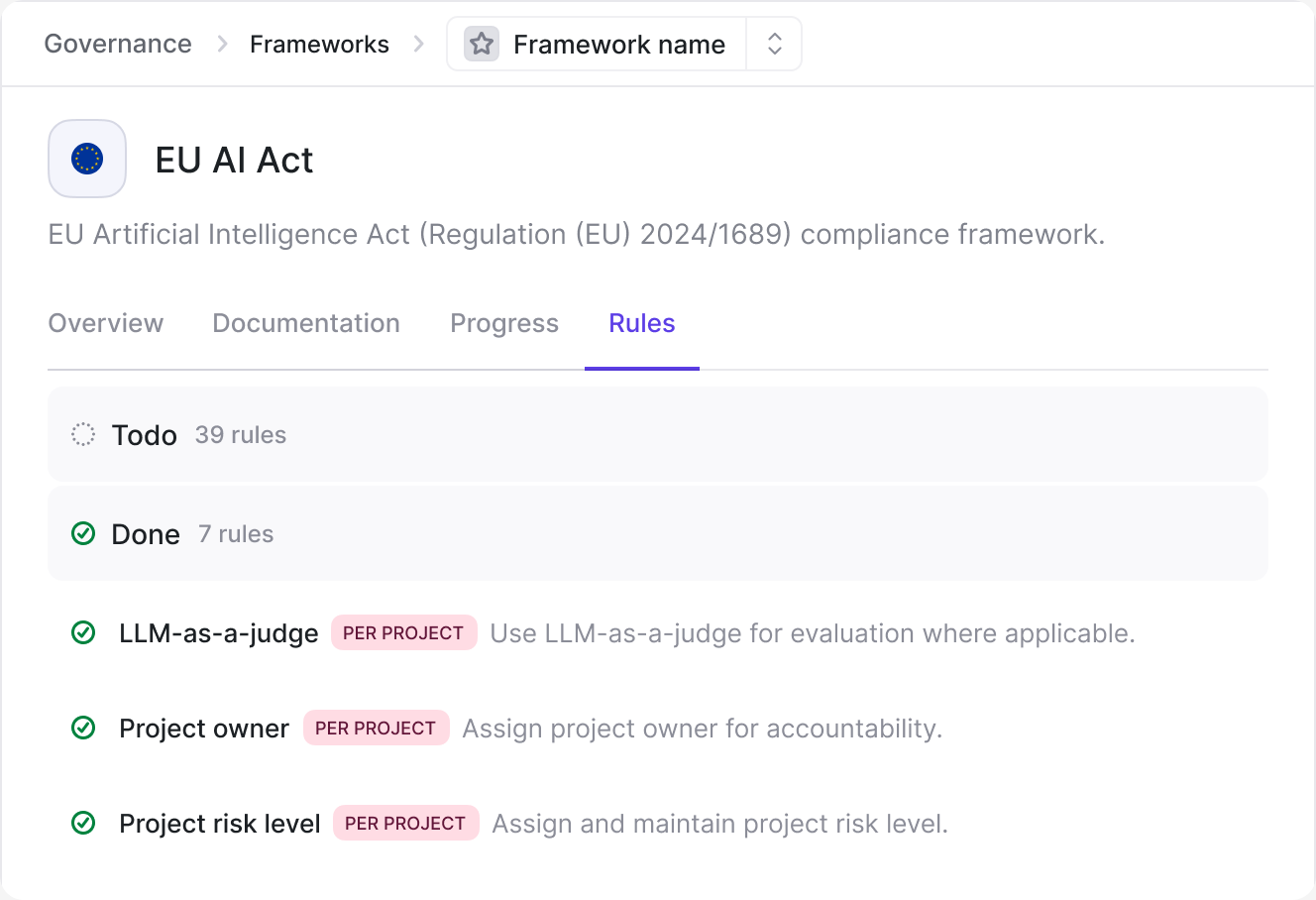
Task: Expand the Todo group of 39 rules
Action: [658, 434]
